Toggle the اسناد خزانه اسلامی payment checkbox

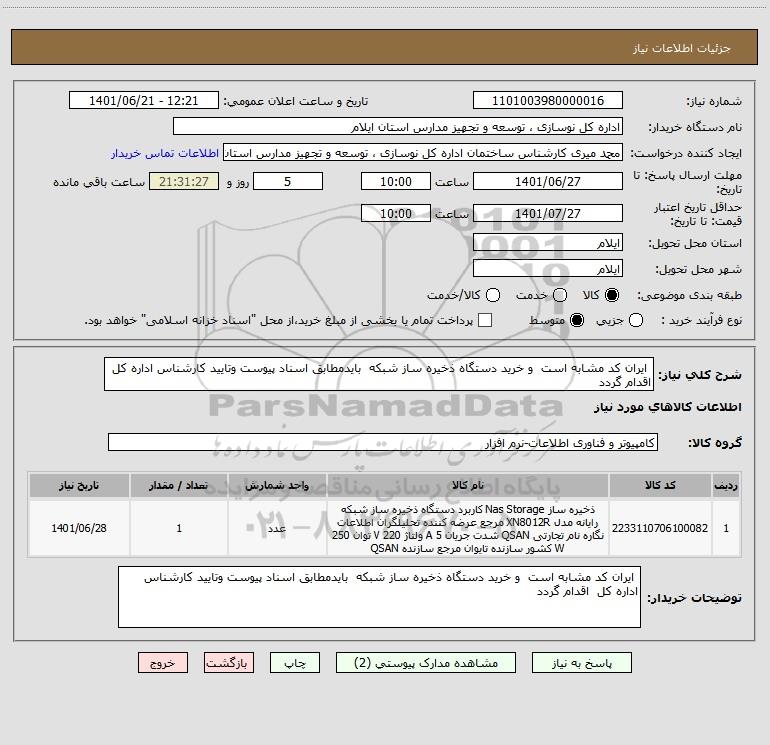(485, 320)
